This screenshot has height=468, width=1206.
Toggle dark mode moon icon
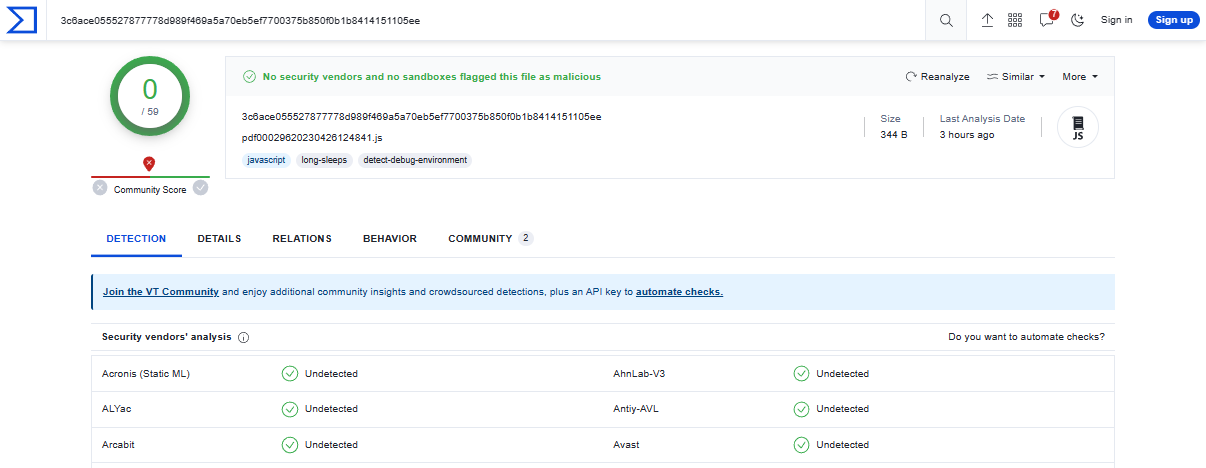[1077, 20]
